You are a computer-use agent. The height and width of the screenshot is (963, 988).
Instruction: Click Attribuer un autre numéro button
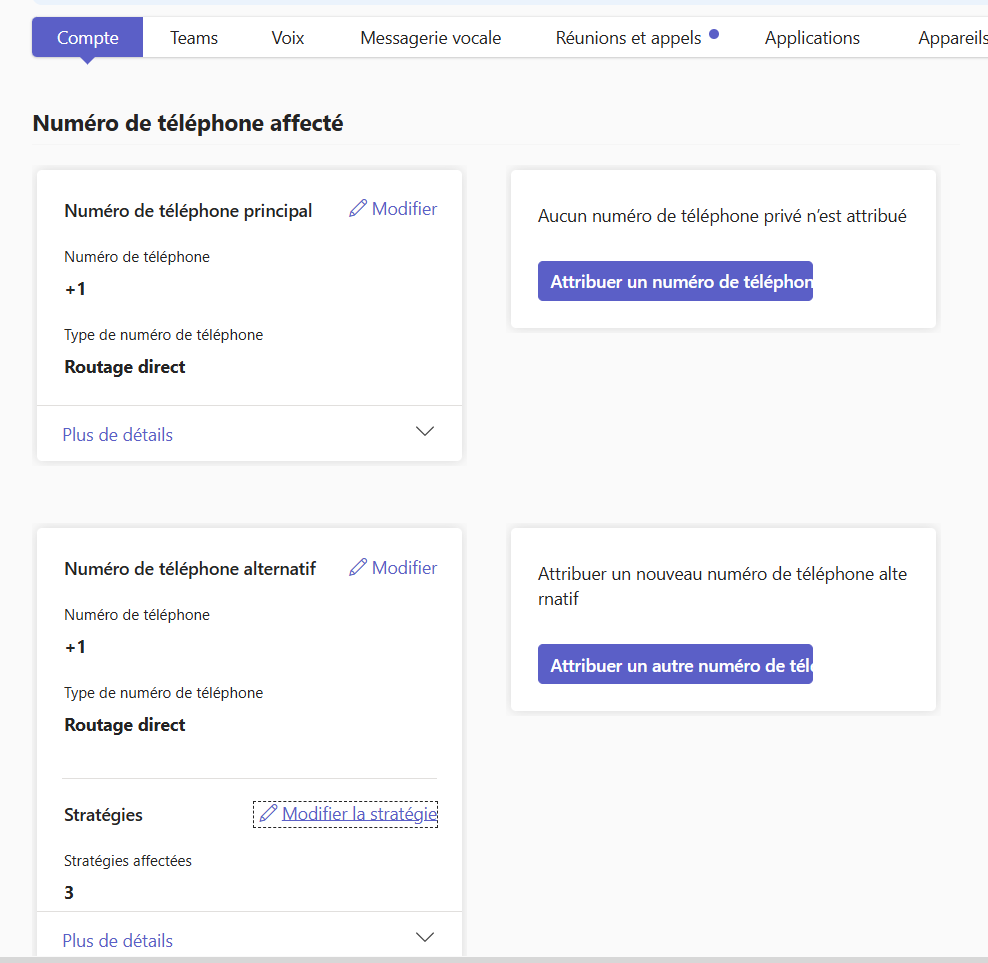pyautogui.click(x=675, y=664)
